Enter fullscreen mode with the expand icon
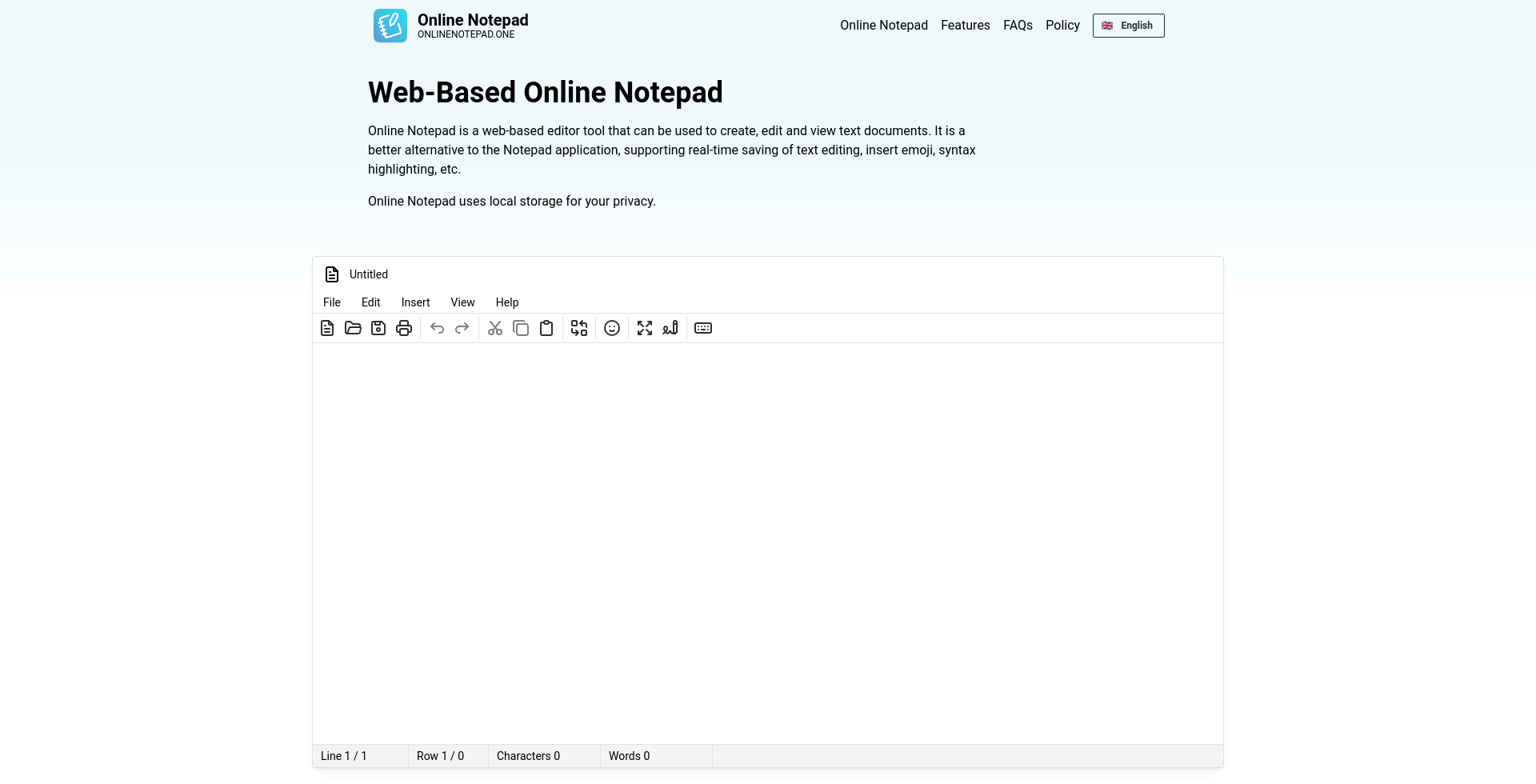Image resolution: width=1536 pixels, height=784 pixels. (645, 328)
